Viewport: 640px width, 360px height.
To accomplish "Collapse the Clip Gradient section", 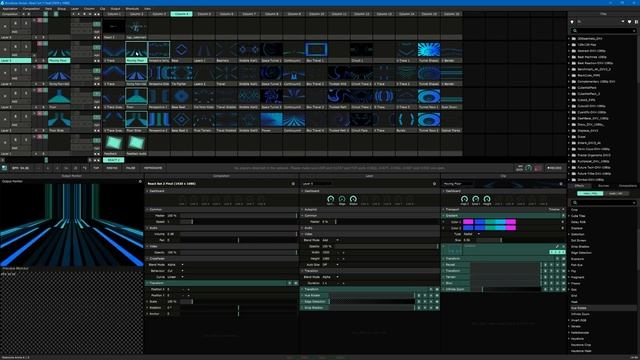I will point(444,216).
